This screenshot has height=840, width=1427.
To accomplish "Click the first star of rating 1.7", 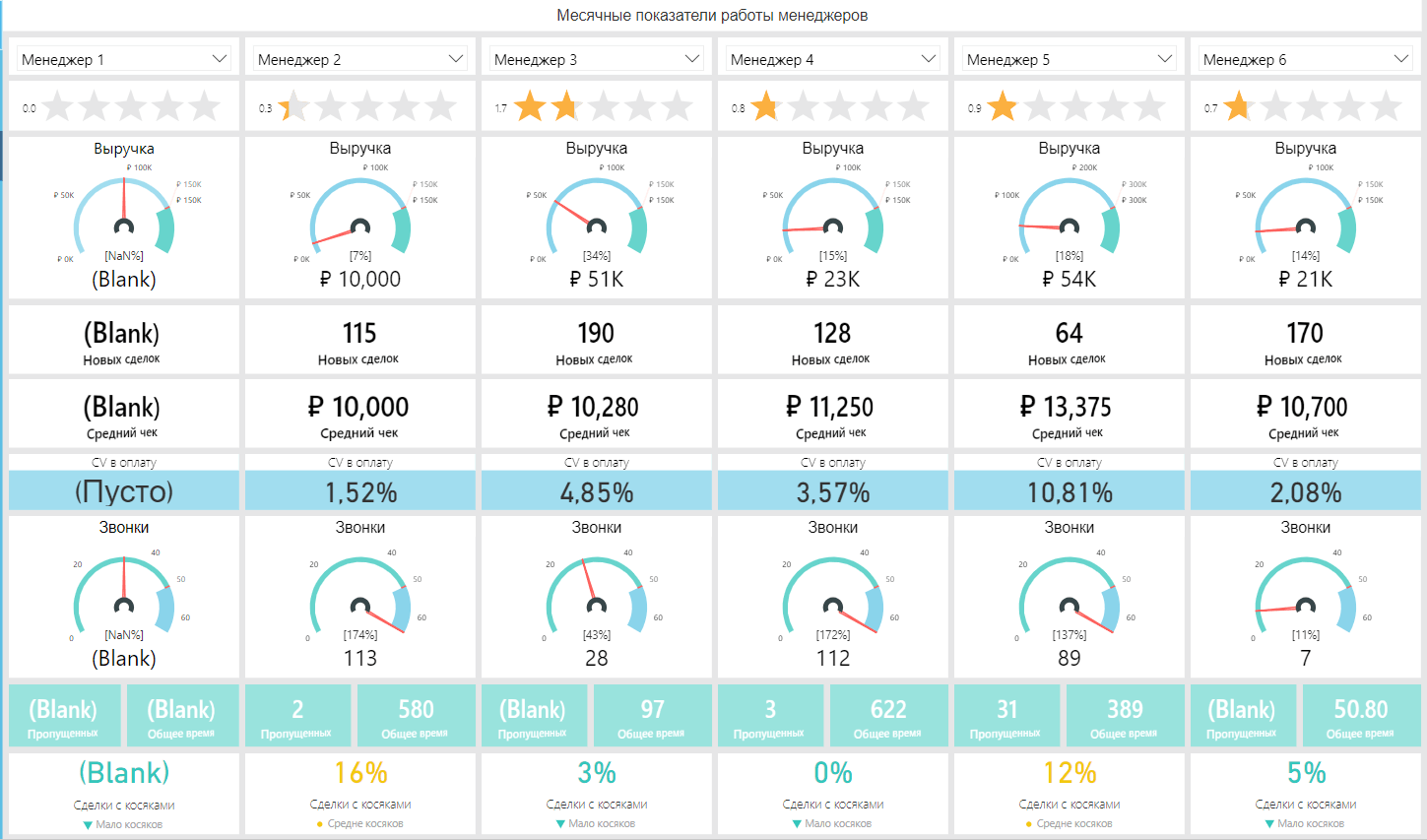I will click(530, 105).
